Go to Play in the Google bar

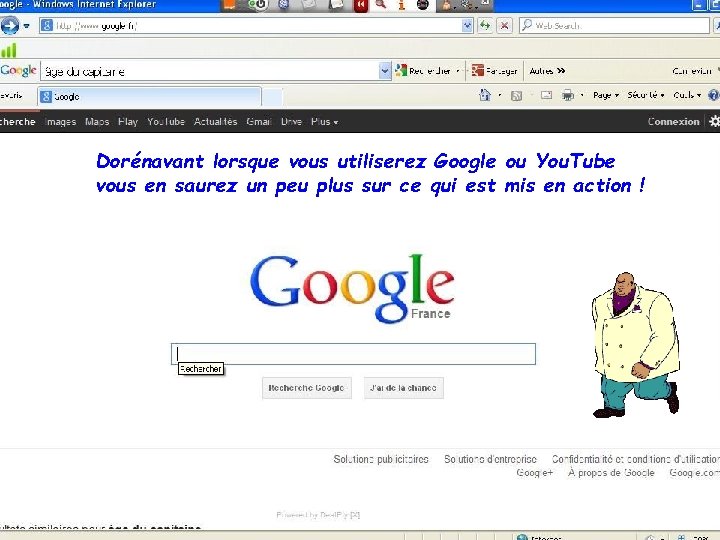(128, 122)
